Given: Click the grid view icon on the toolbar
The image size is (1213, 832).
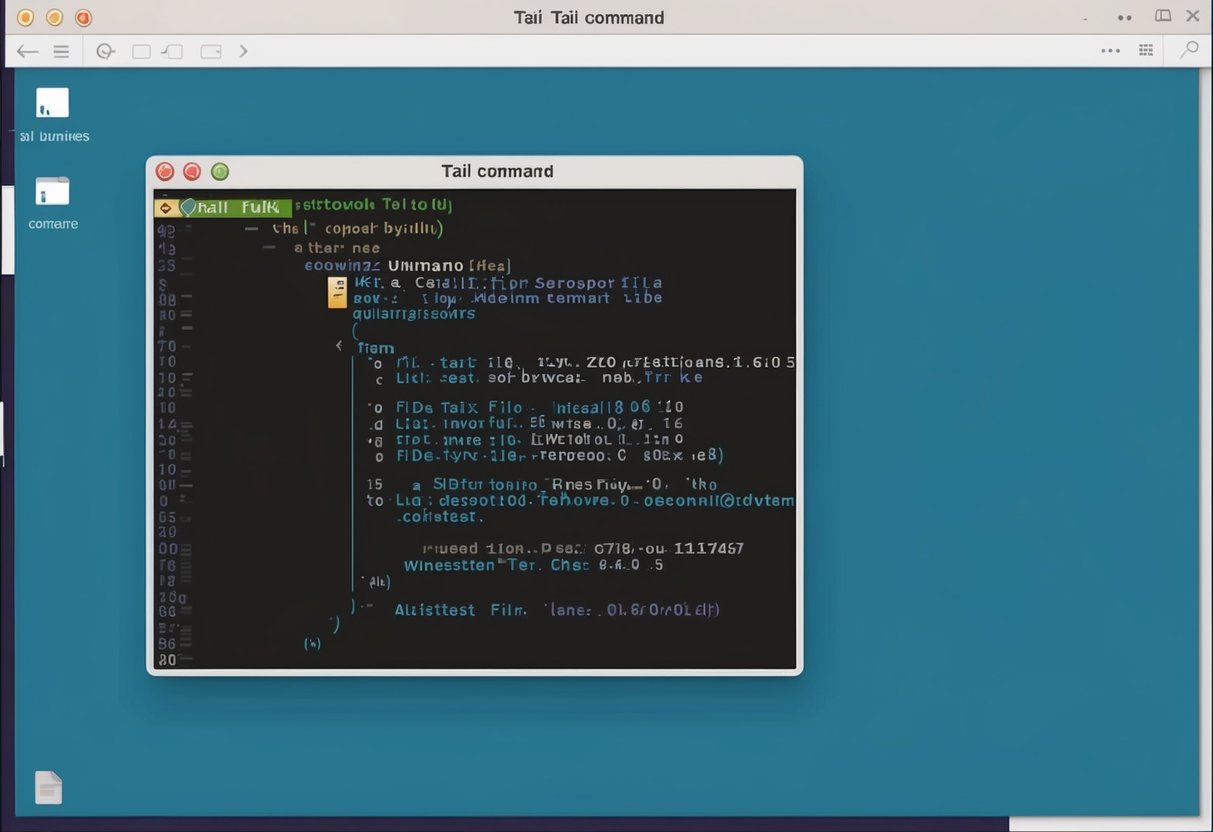Looking at the screenshot, I should click(x=1146, y=49).
